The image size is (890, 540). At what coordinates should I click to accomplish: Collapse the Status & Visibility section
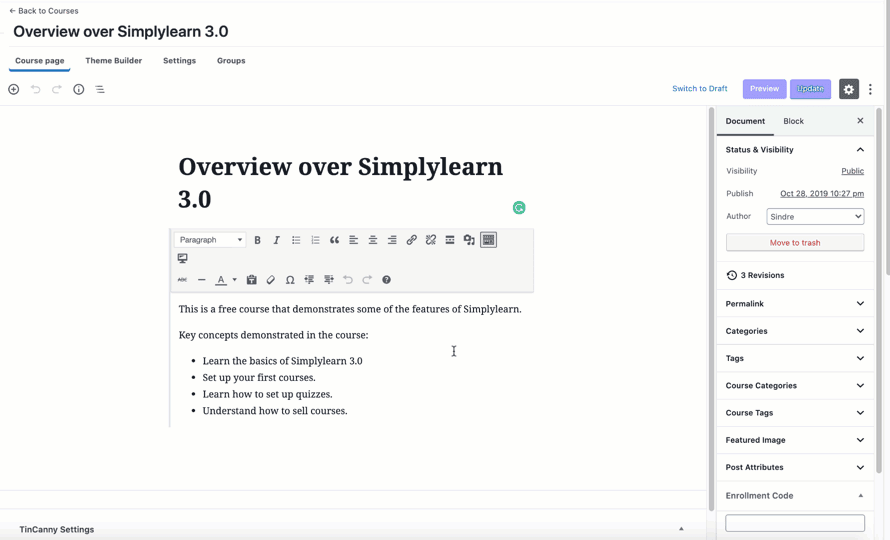tap(859, 150)
